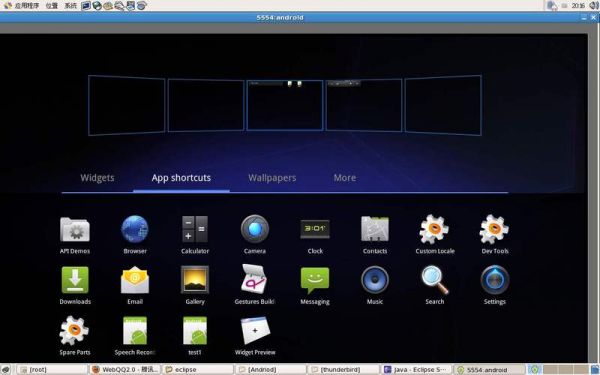The image size is (600, 375).
Task: Choose the second home screen panel
Action: pyautogui.click(x=206, y=105)
